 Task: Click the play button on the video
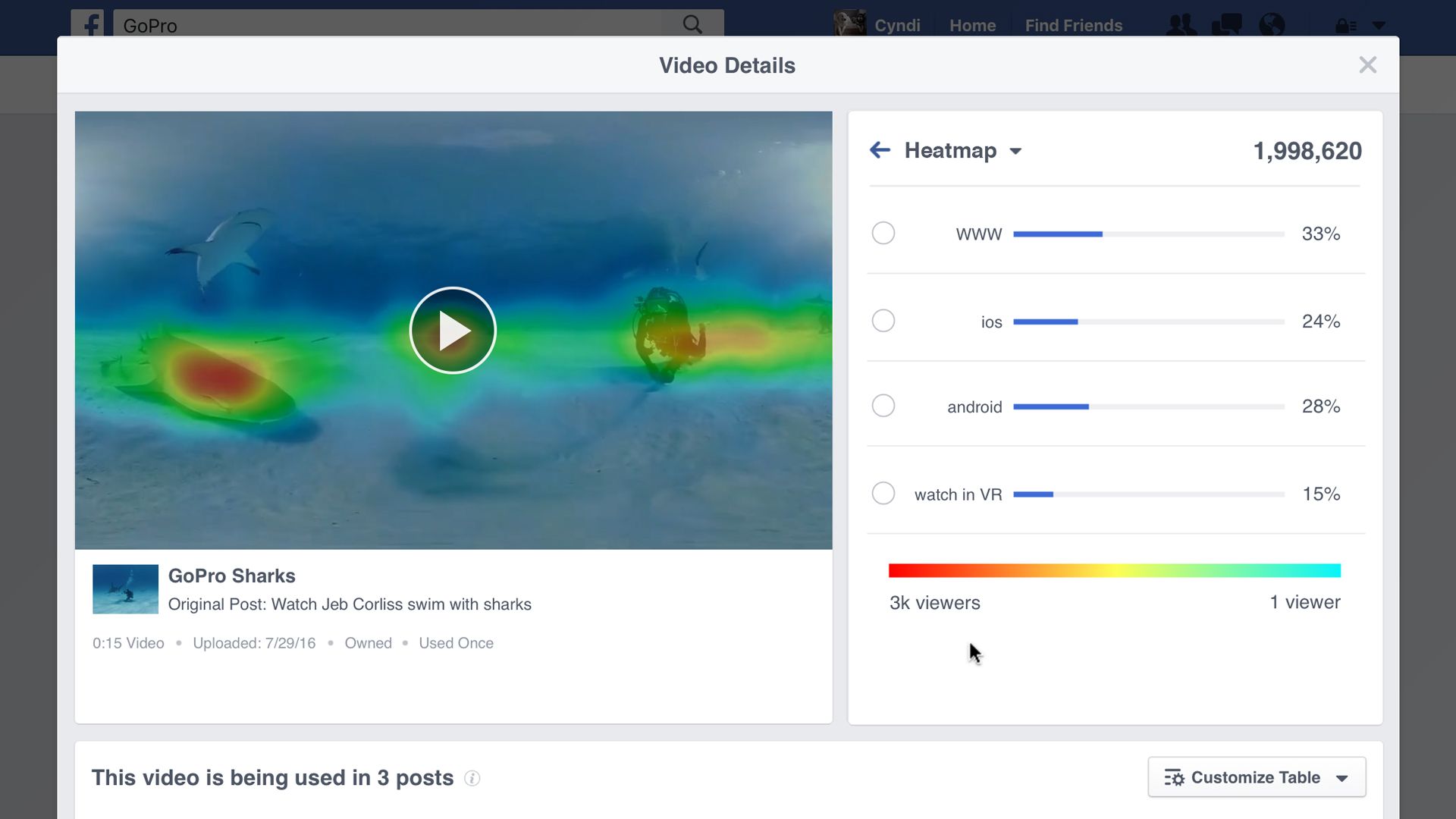[453, 330]
